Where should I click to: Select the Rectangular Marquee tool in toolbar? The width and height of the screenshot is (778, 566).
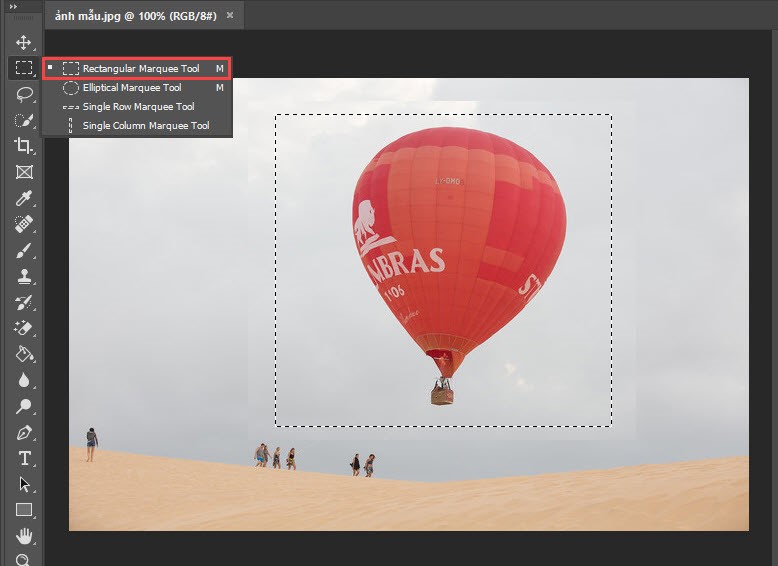coord(23,67)
